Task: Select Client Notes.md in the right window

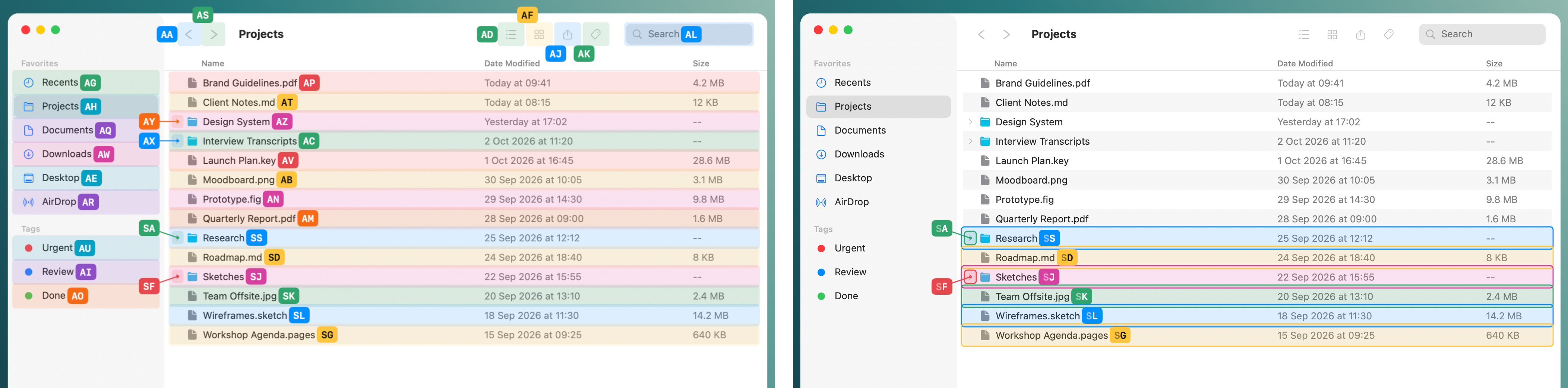Action: coord(1258,102)
